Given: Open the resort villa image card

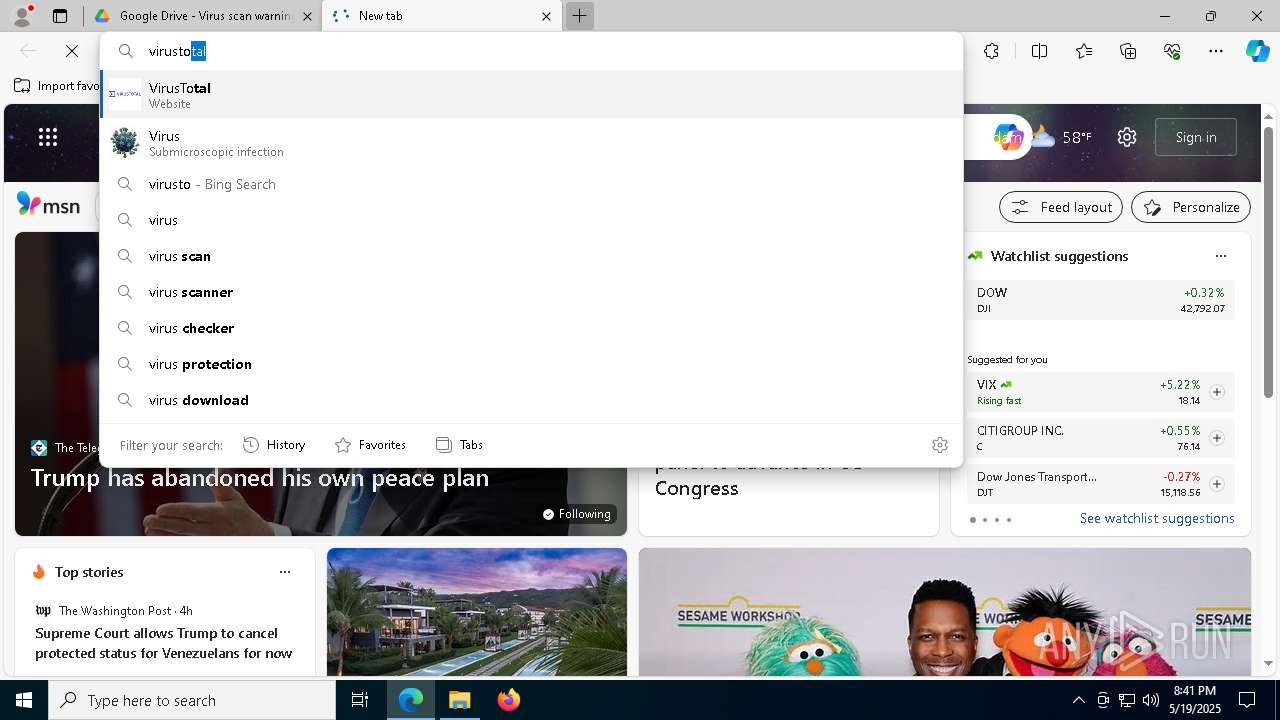Looking at the screenshot, I should point(477,612).
